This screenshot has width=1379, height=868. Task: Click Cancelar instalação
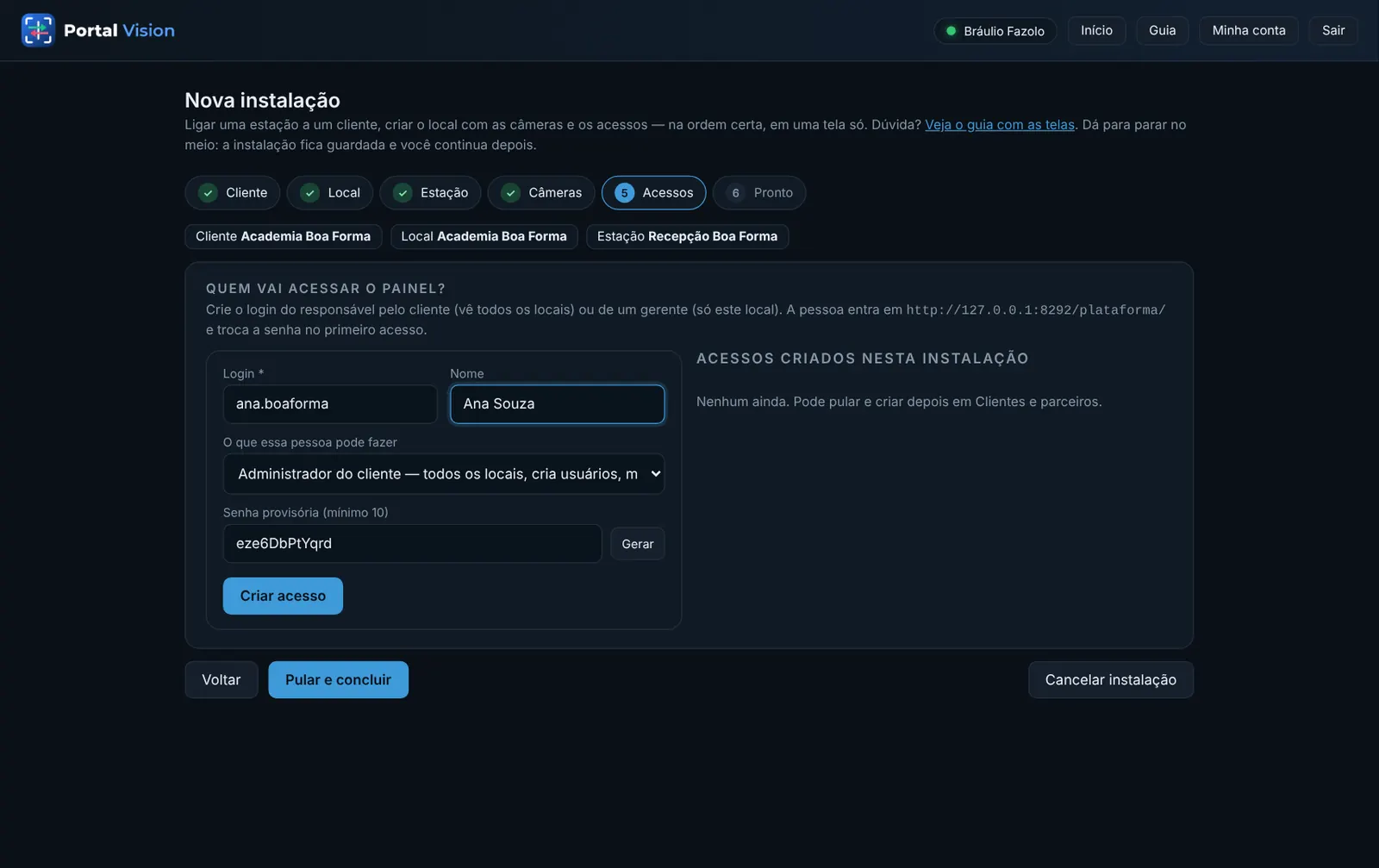[1111, 680]
